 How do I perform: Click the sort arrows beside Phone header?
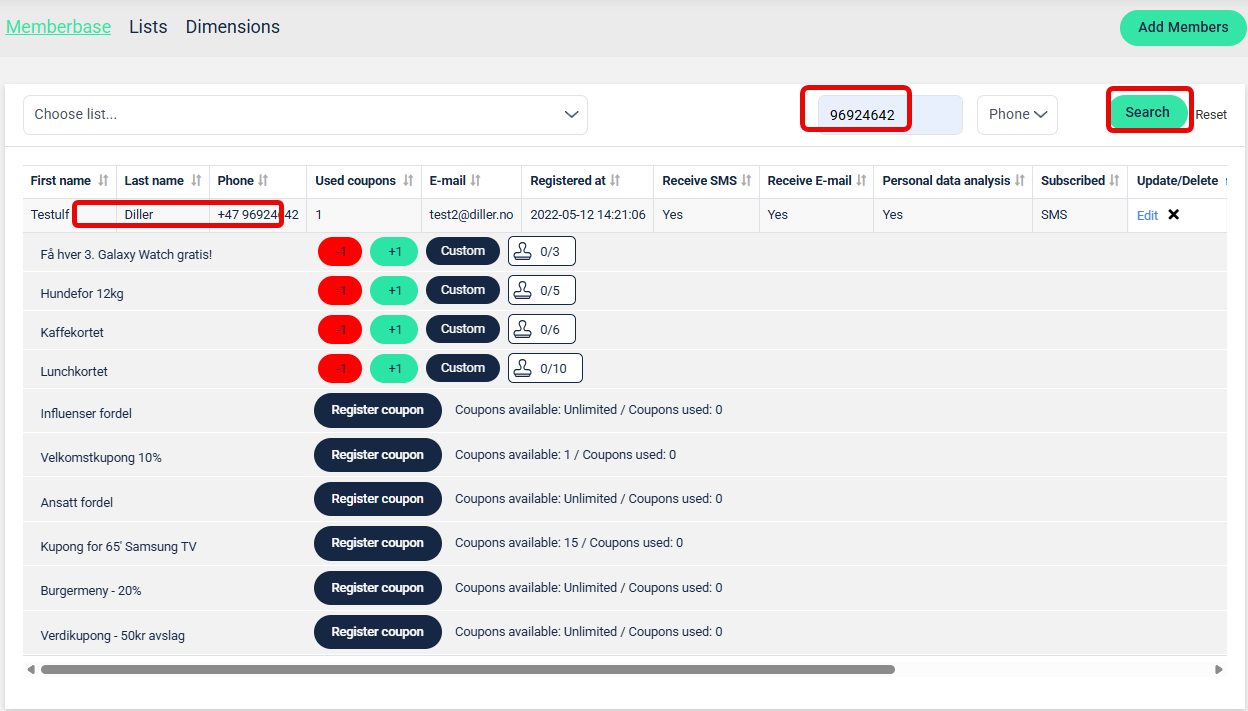[x=263, y=181]
